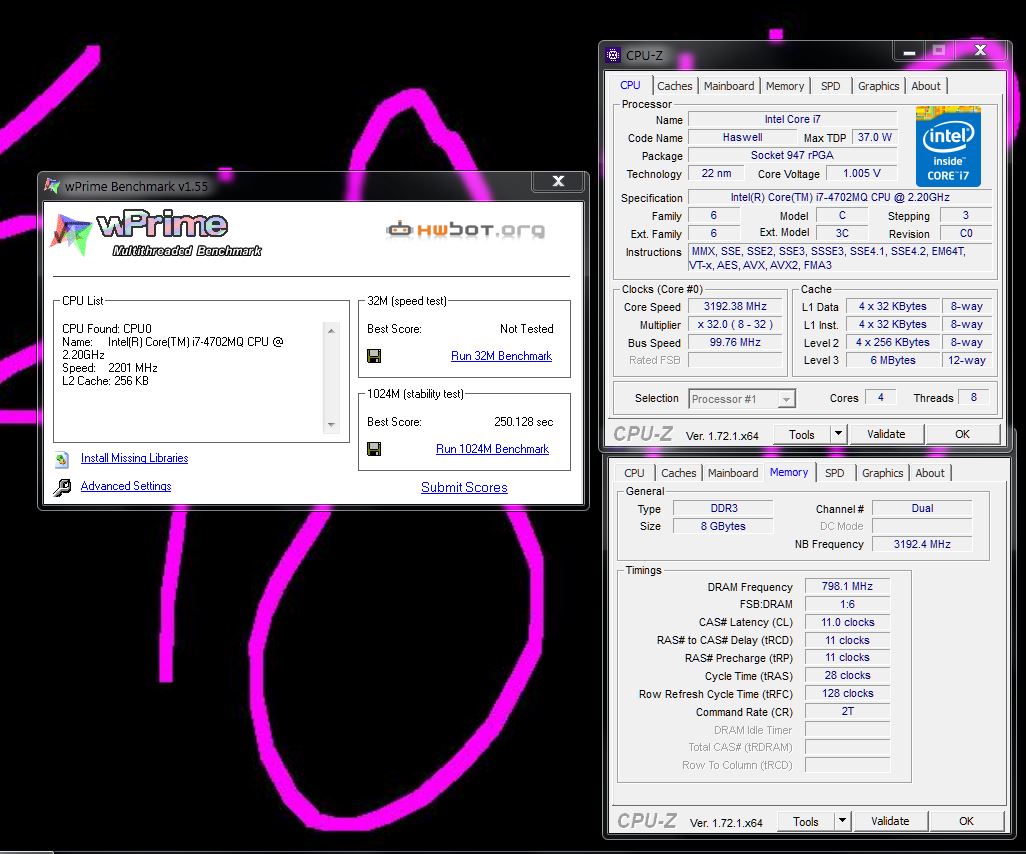Screen dimensions: 1026x854
Task: Click Tools button in upper CPU-Z
Action: 801,435
